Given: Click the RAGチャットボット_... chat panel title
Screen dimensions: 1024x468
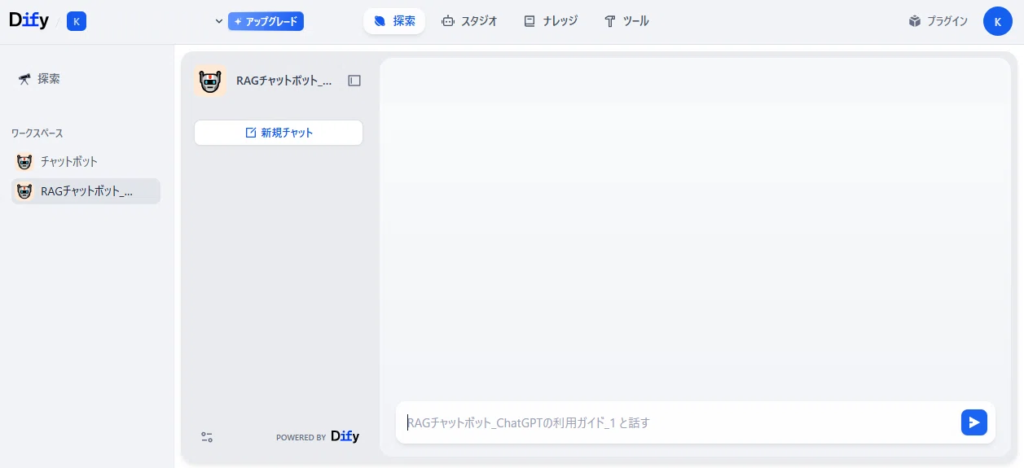Looking at the screenshot, I should click(x=284, y=81).
